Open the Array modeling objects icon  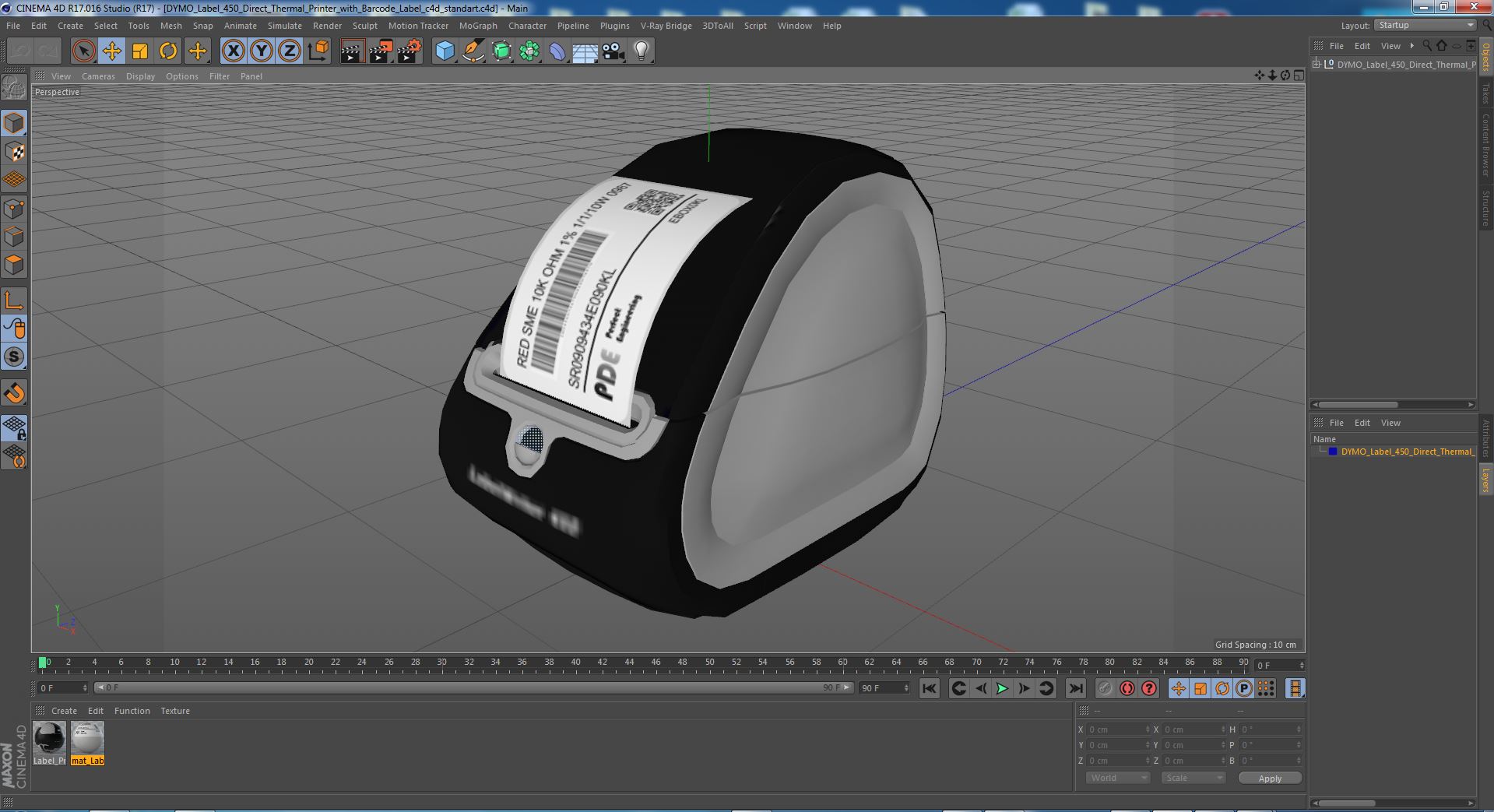pyautogui.click(x=529, y=51)
